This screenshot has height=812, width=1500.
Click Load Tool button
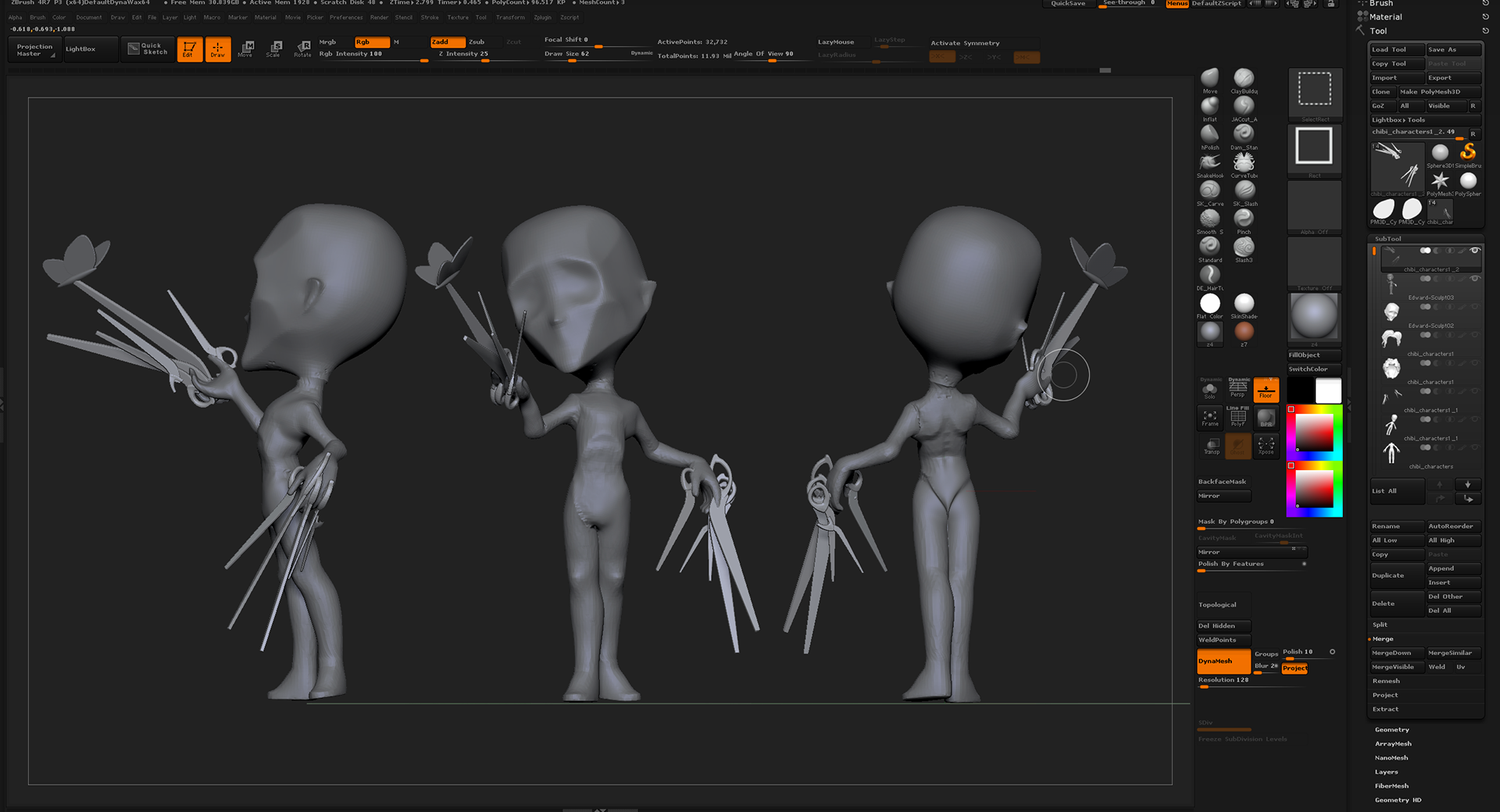(1397, 49)
